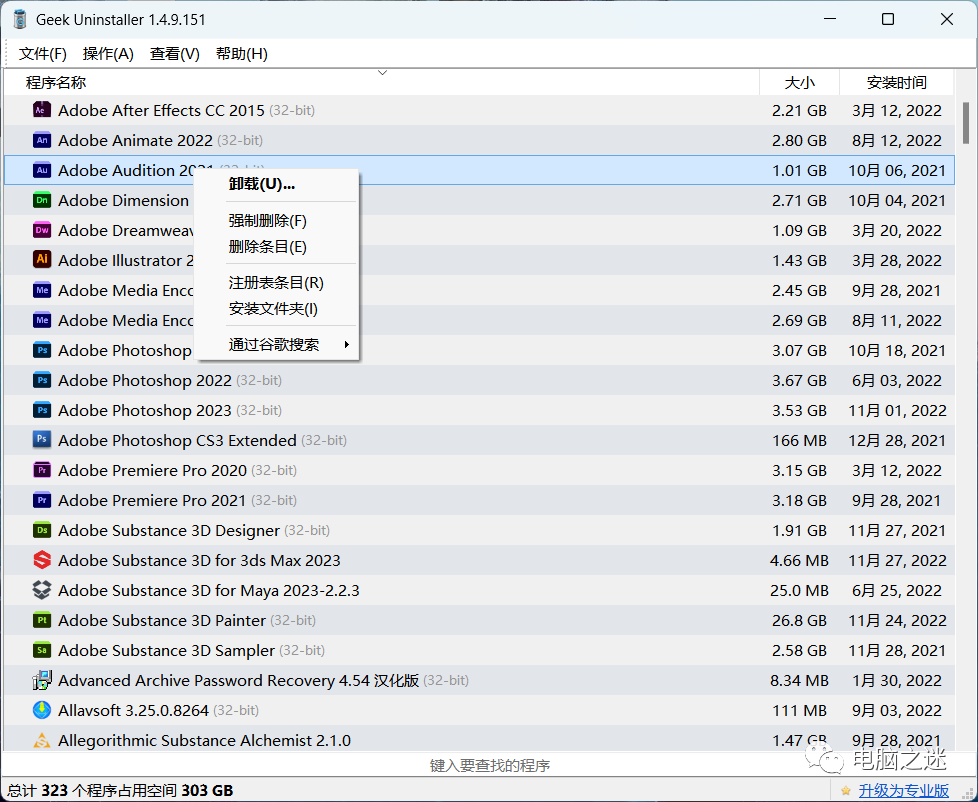Click the 25.0 MB size cell
Screen dimensions: 978x802
pyautogui.click(x=800, y=590)
